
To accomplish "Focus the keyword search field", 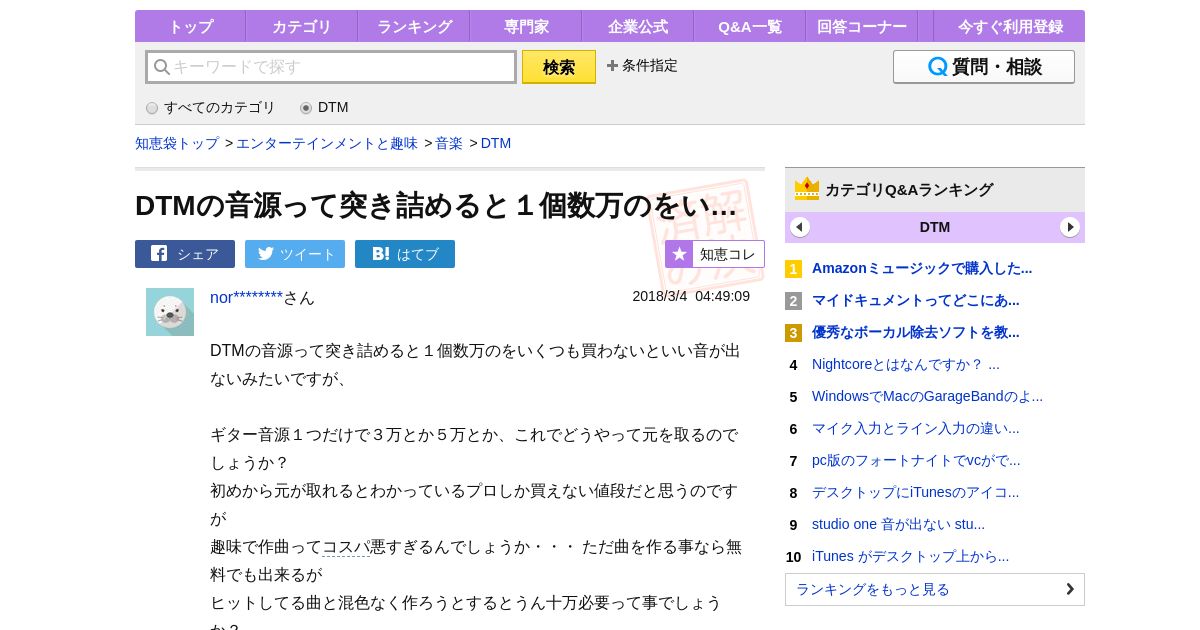I will 331,67.
